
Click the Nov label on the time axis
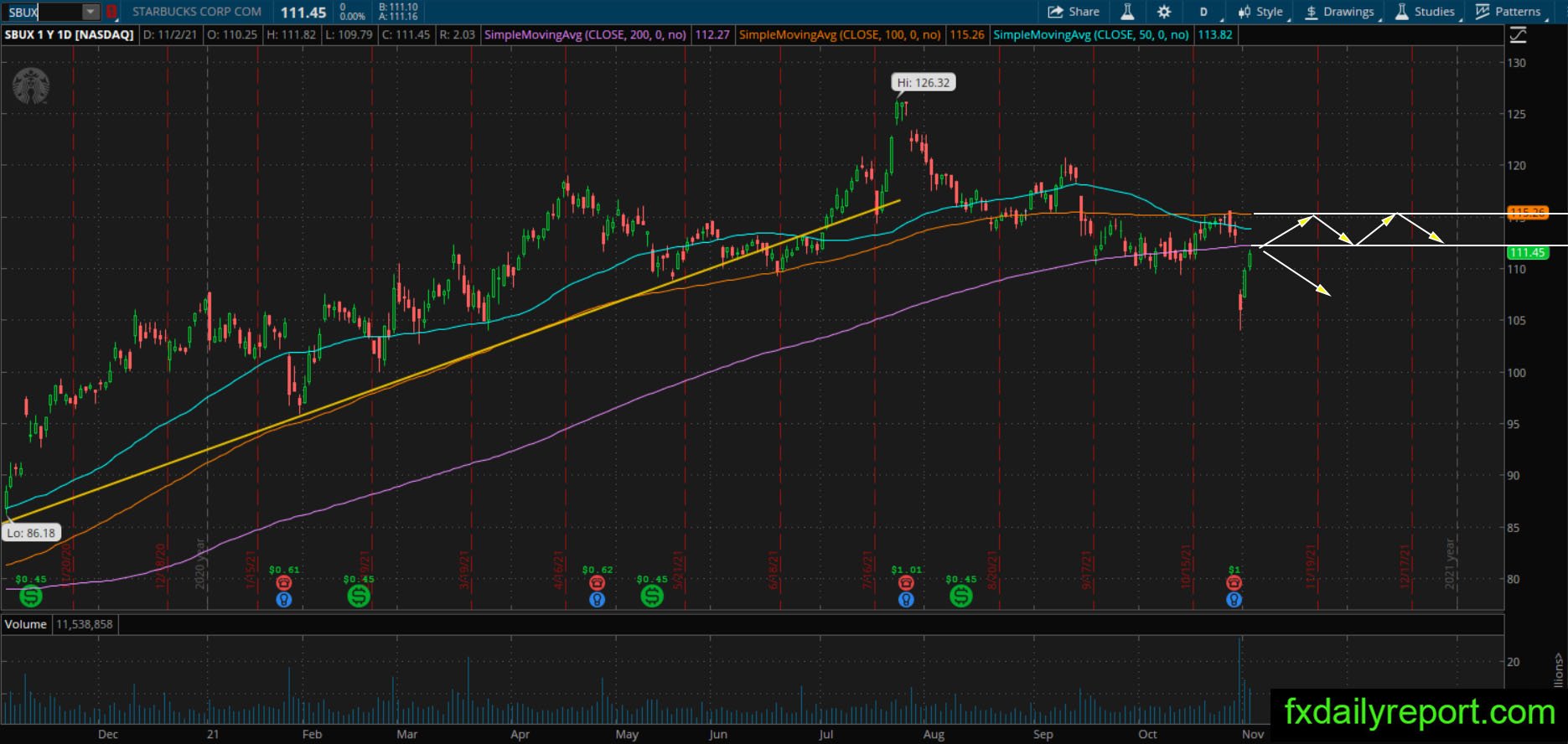coord(1253,734)
